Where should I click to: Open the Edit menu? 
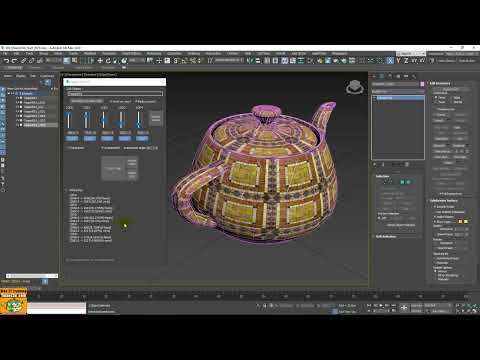coord(16,53)
